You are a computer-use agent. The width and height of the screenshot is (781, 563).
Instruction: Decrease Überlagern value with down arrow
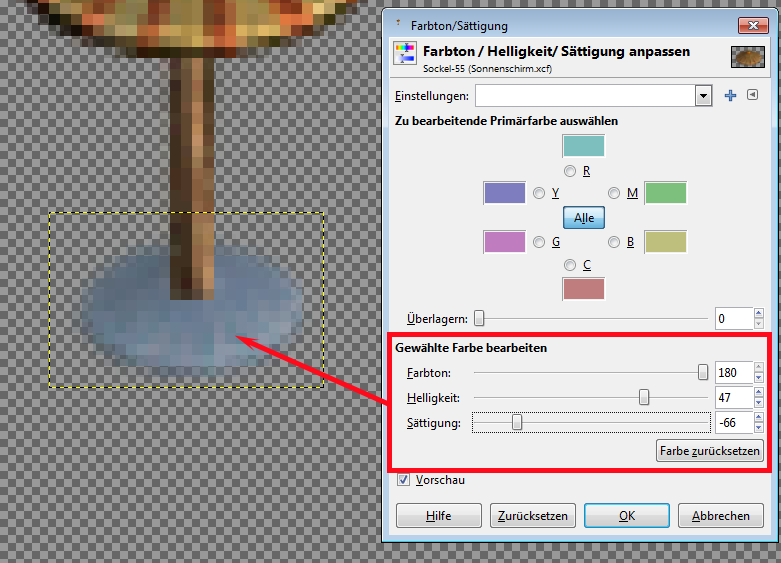(758, 324)
